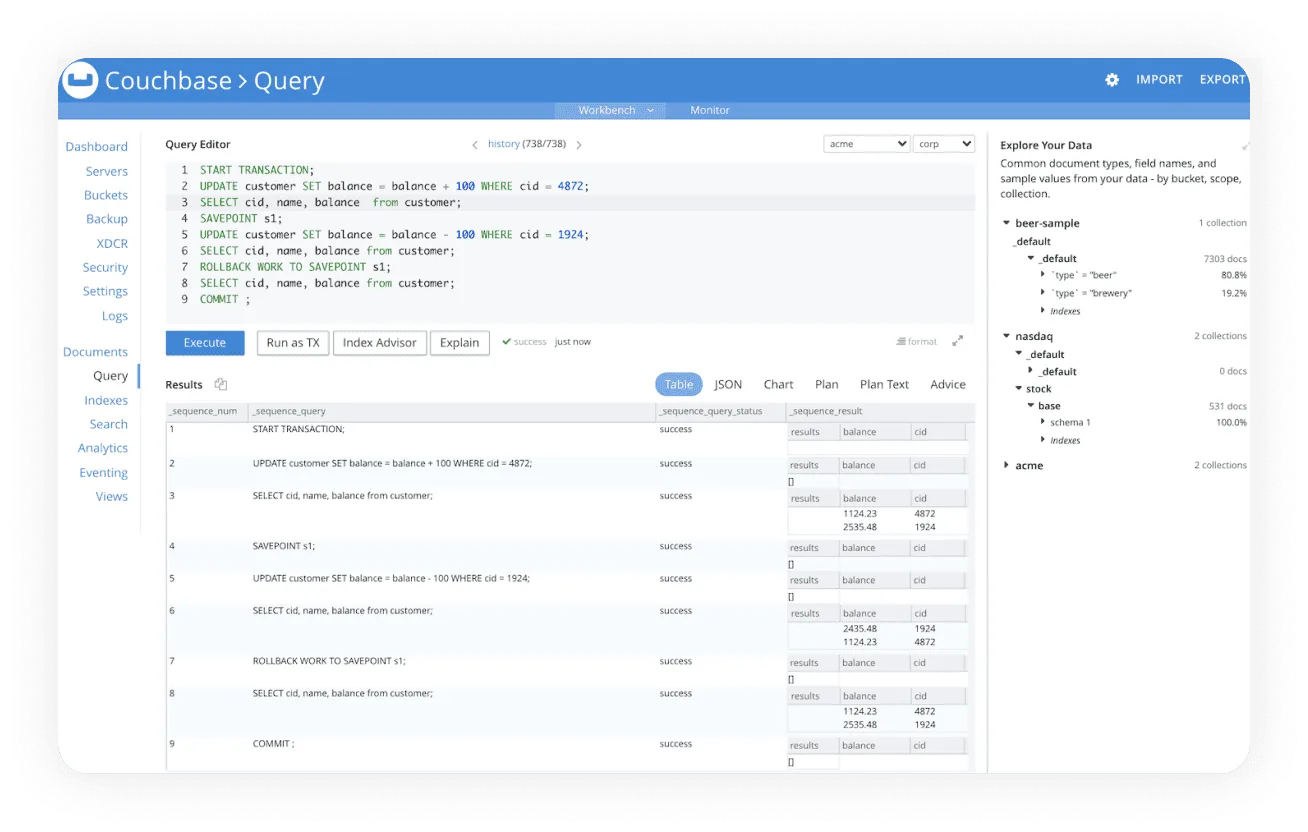
Task: Open Analytics in the sidebar
Action: click(103, 448)
